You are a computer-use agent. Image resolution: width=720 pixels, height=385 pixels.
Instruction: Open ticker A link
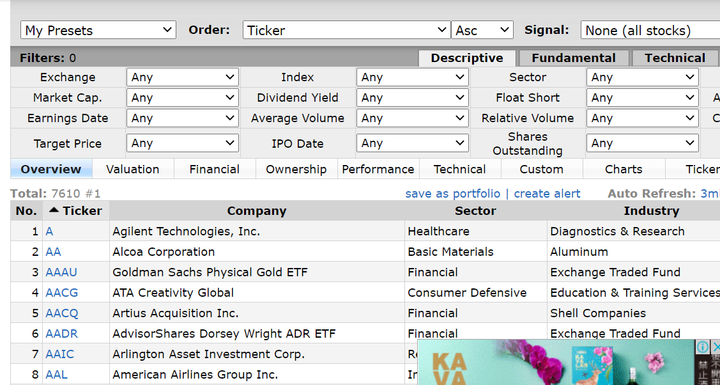click(49, 232)
